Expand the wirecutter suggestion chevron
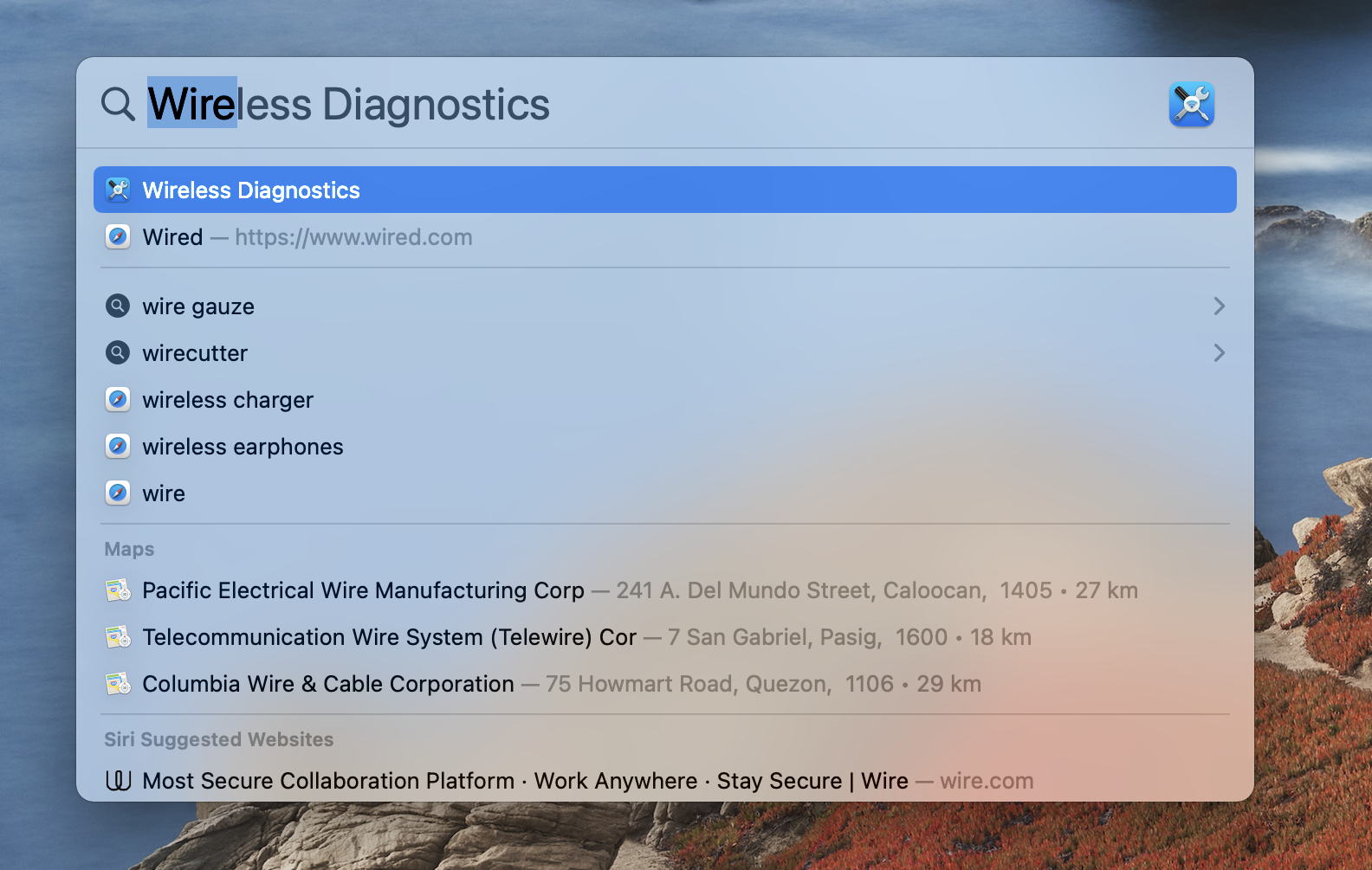 [x=1219, y=352]
